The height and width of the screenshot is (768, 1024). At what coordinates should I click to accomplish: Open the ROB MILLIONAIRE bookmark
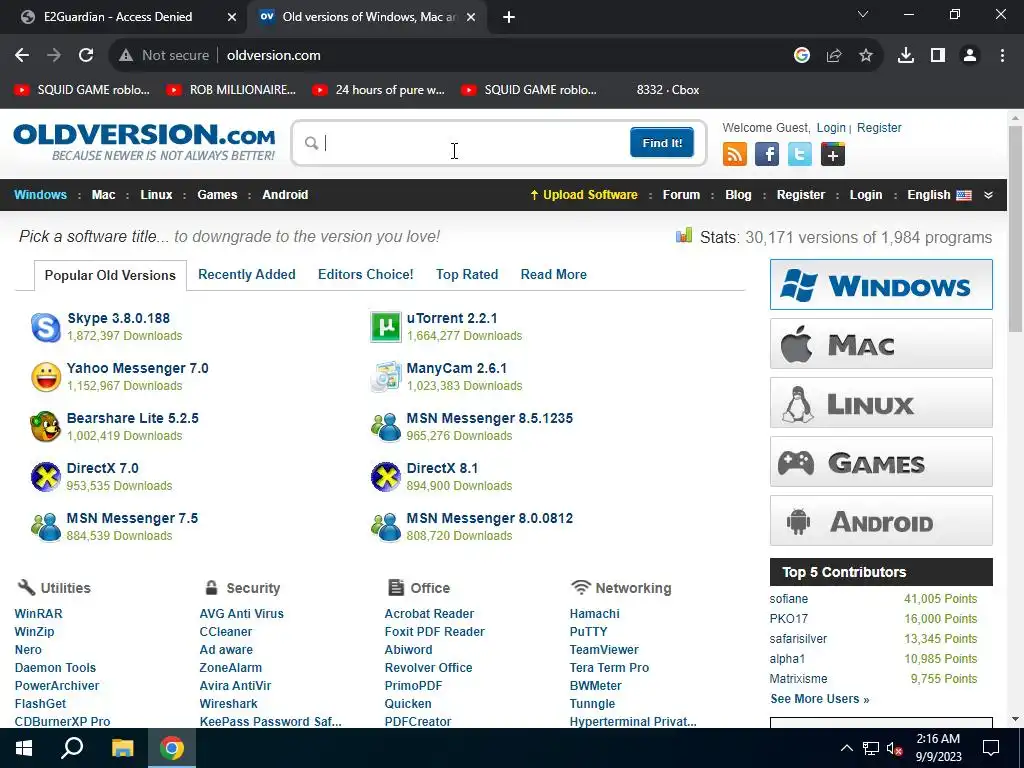pos(231,90)
